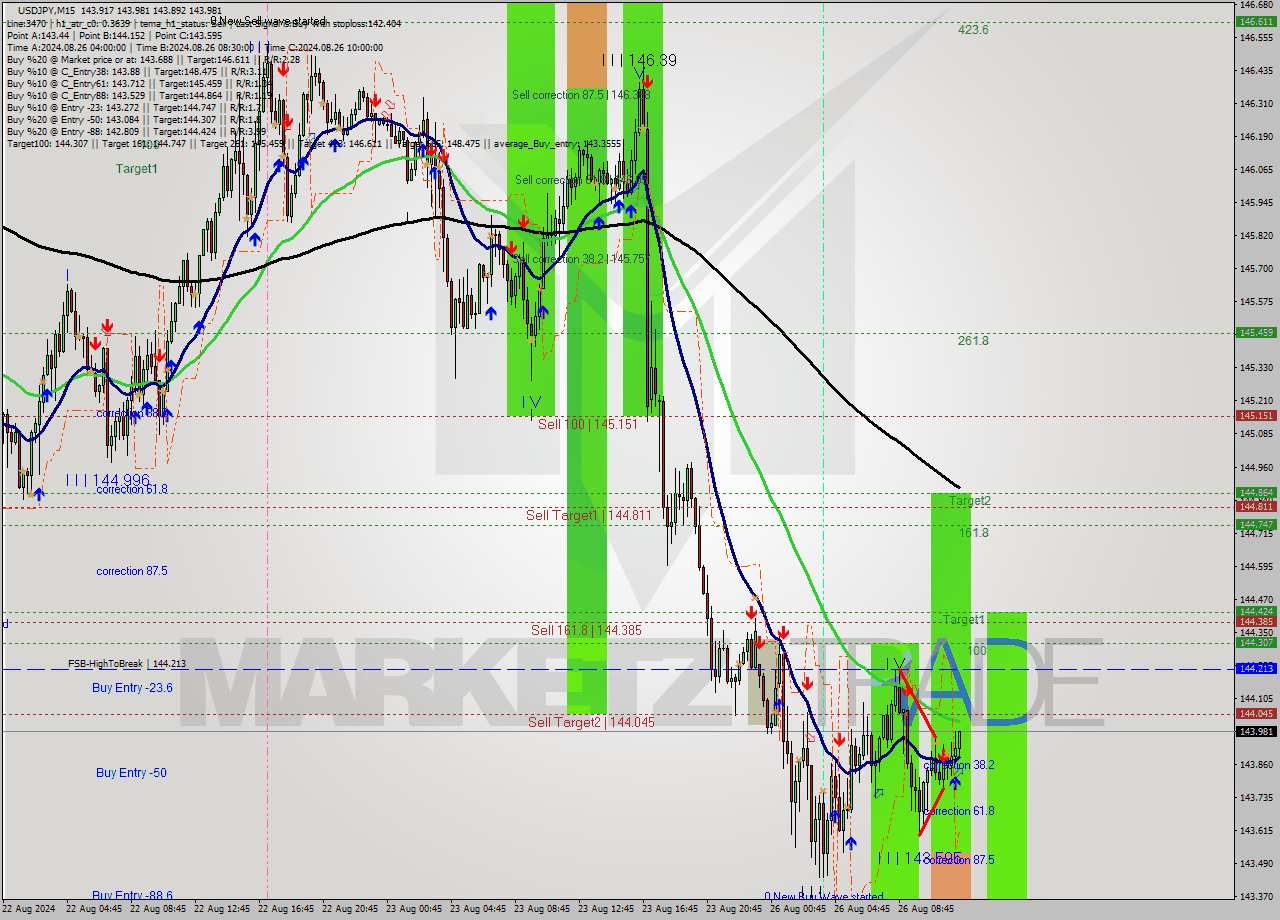Click the '26 Aug 08:45' time axis label
Viewport: 1280px width, 920px height.
926,910
